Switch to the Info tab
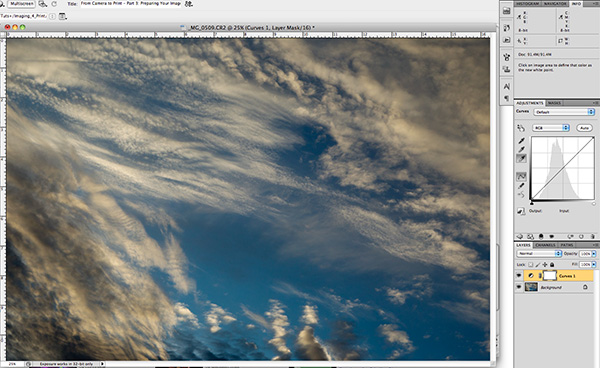This screenshot has height=368, width=600. coord(576,3)
